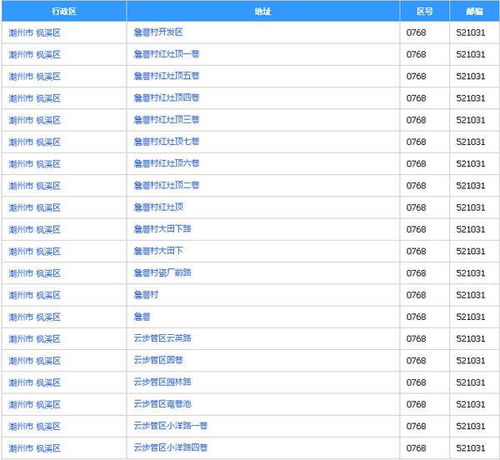500x460 pixels.
Task: Select postcode 521031 in 詹厝村红灶顶二巷 row
Action: coord(470,186)
